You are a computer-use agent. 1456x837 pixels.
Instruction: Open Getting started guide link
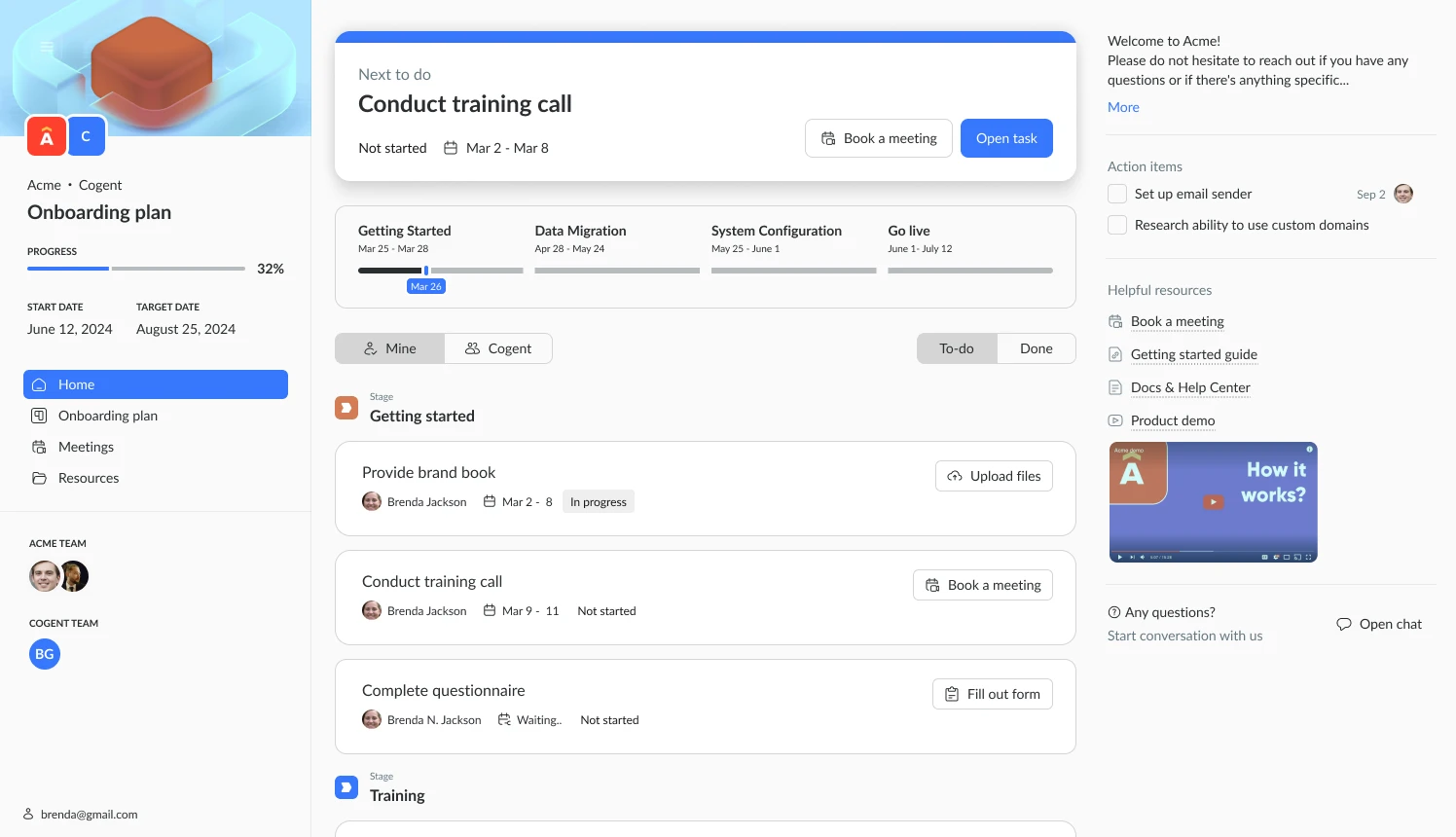pyautogui.click(x=1194, y=354)
